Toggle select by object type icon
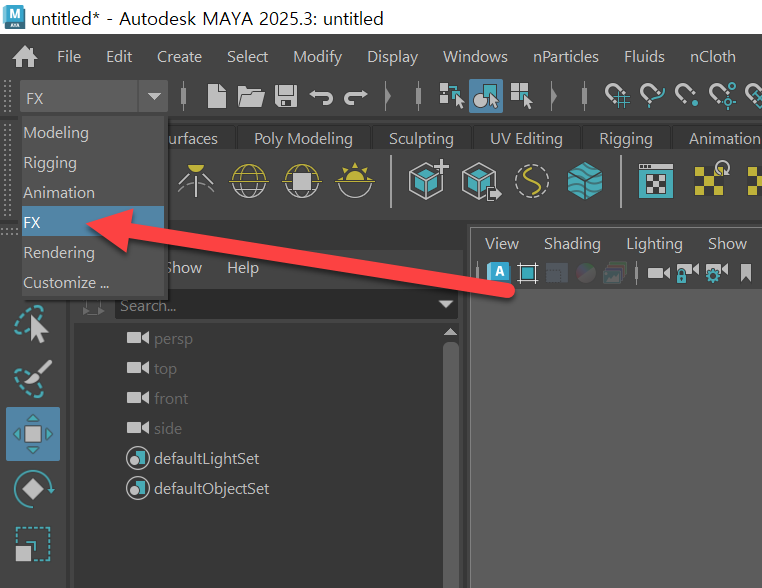The height and width of the screenshot is (588, 762). (x=486, y=96)
